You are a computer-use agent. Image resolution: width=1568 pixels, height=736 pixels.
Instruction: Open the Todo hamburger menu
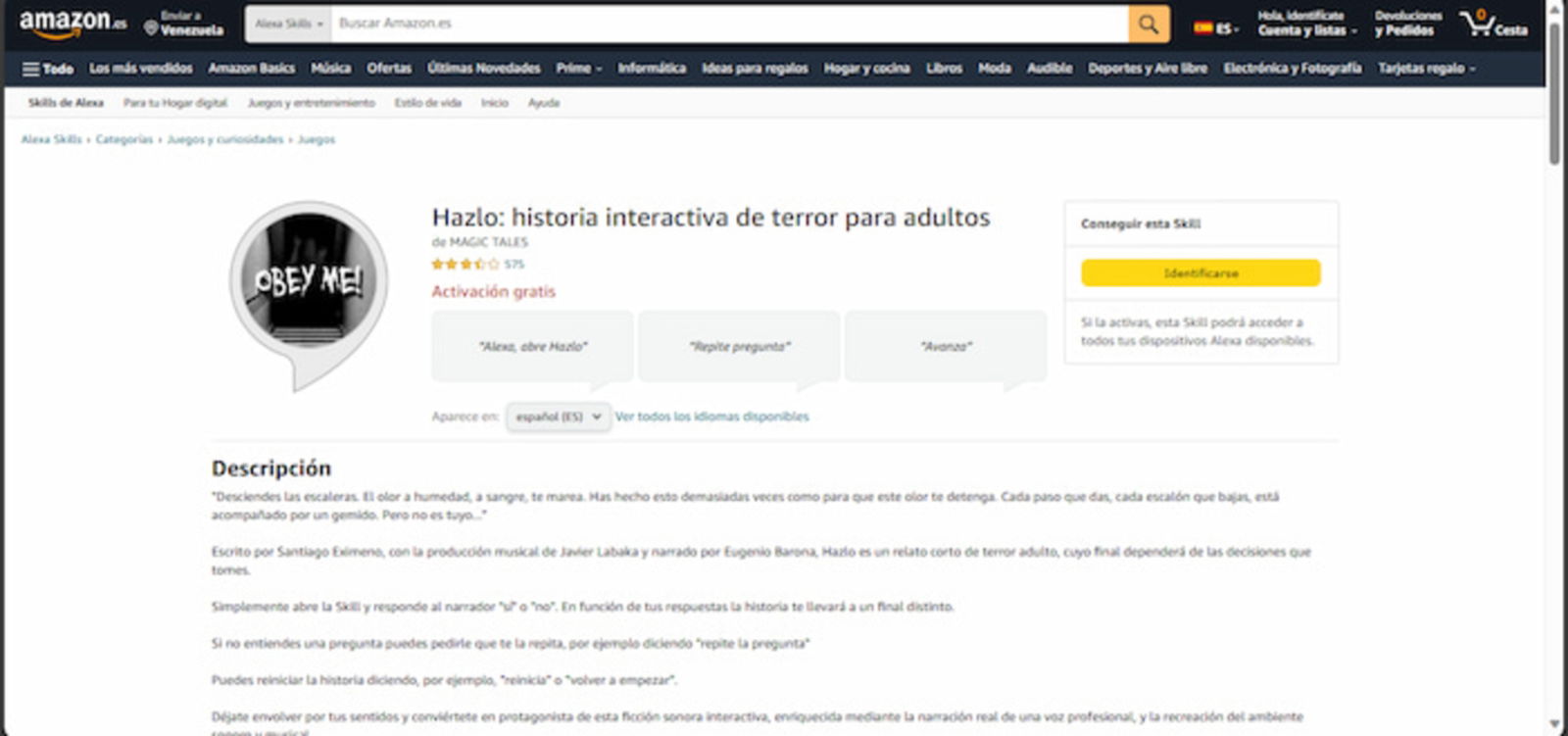click(x=48, y=69)
